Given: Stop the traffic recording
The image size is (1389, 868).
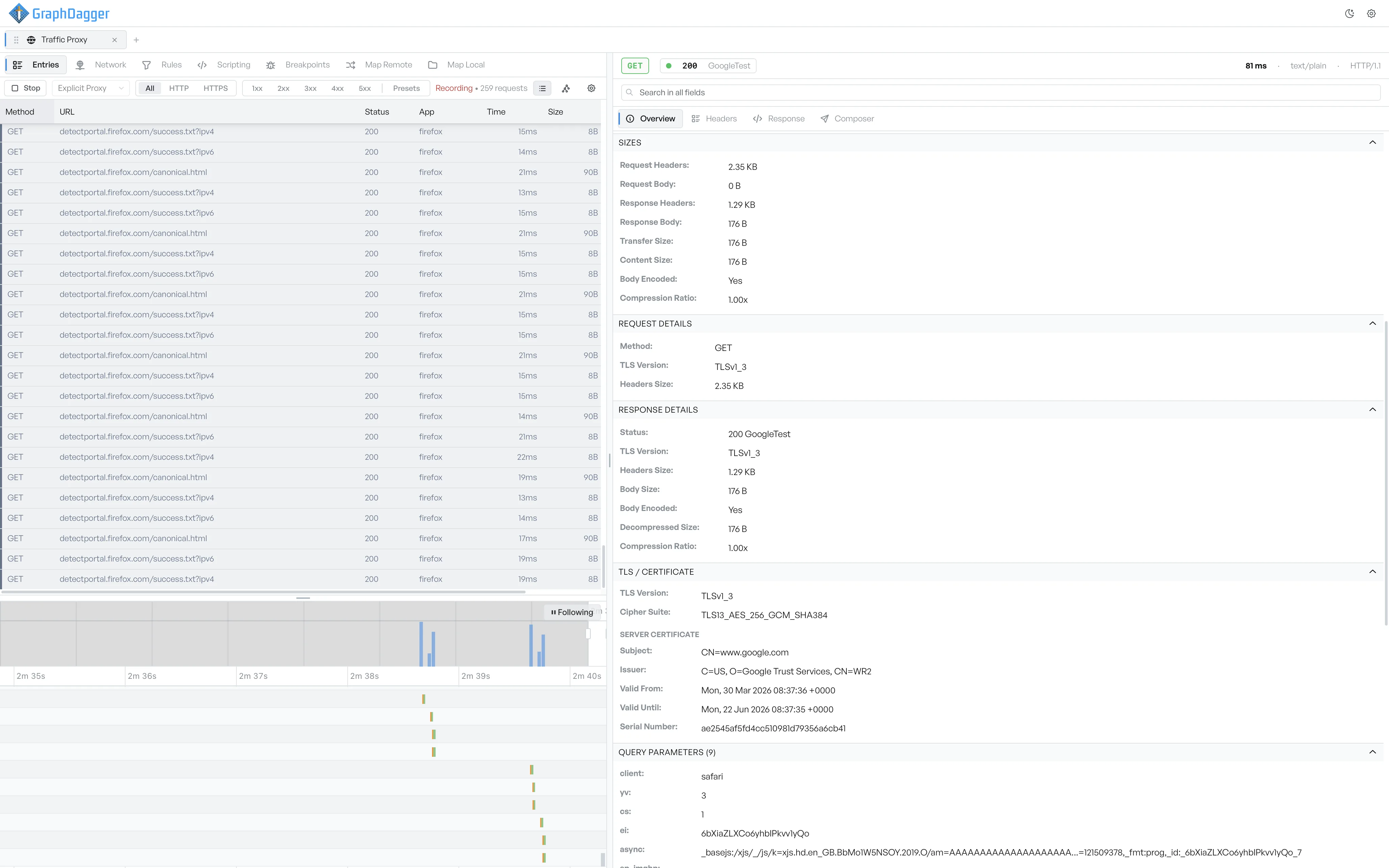Looking at the screenshot, I should coord(26,88).
